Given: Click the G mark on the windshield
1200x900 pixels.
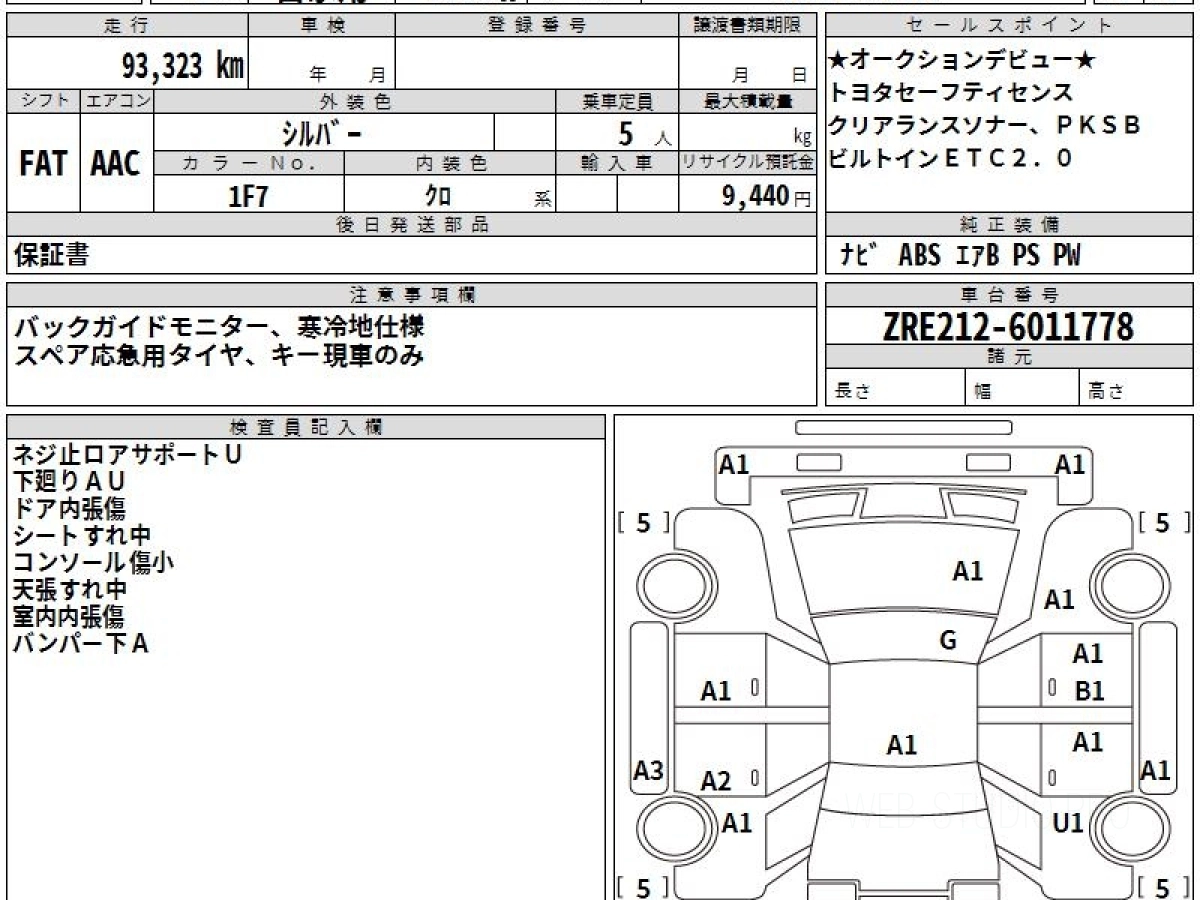Looking at the screenshot, I should (x=948, y=640).
